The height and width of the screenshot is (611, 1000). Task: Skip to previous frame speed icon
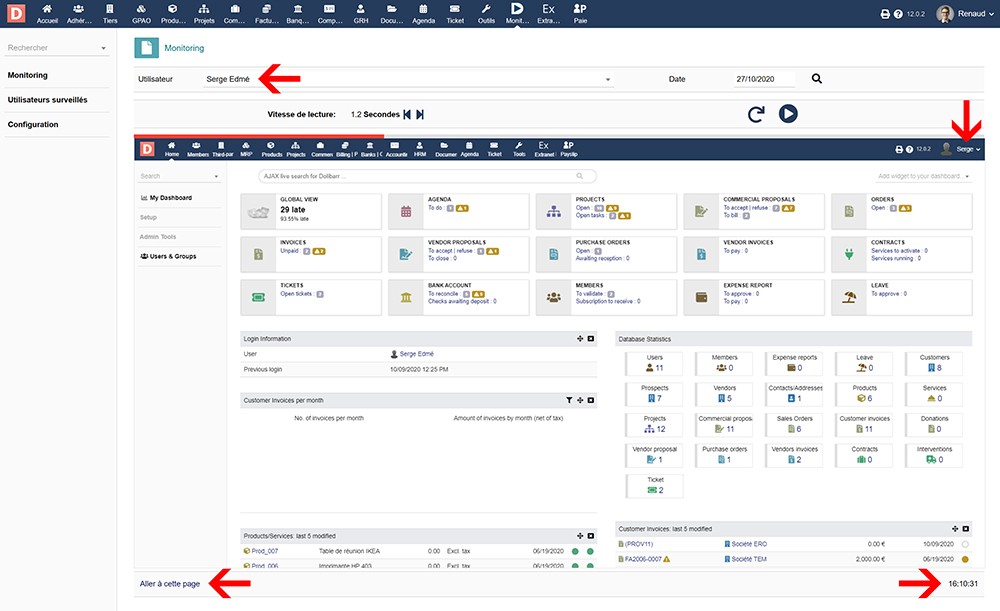[x=407, y=115]
